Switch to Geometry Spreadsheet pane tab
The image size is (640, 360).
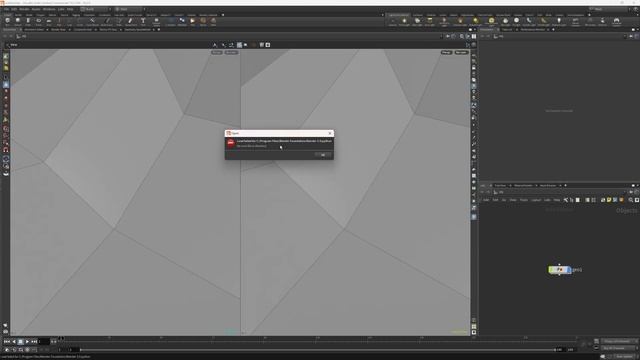138,29
